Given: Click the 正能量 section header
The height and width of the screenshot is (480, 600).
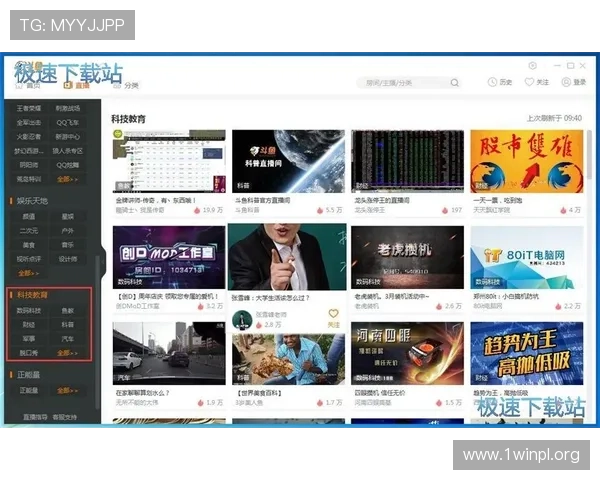Looking at the screenshot, I should pyautogui.click(x=28, y=374).
